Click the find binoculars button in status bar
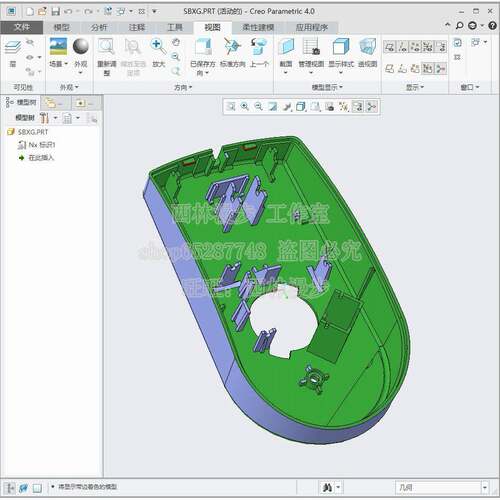 pos(327,488)
